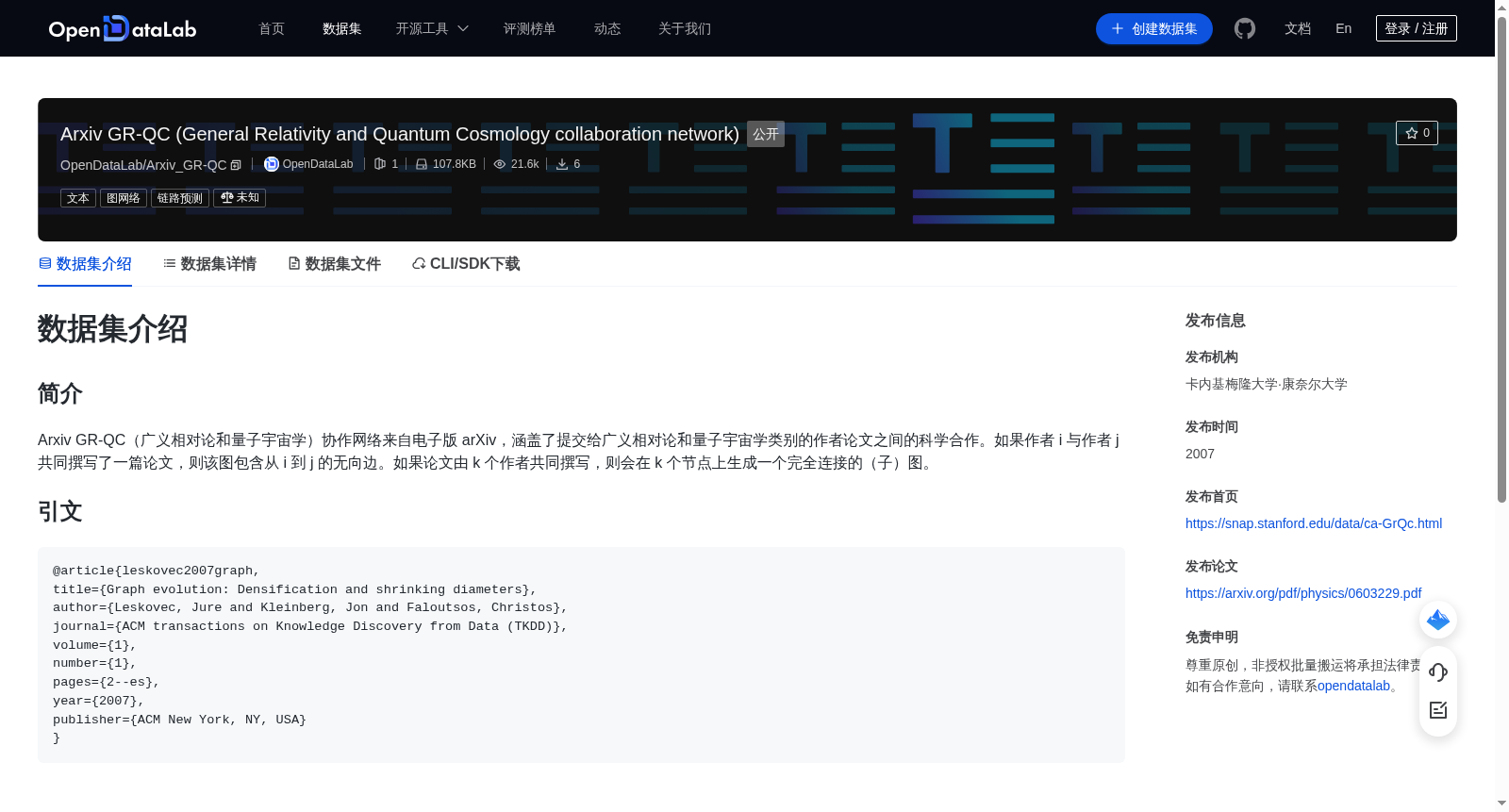This screenshot has height=812, width=1509.
Task: Click the 文本 tag
Action: (78, 198)
